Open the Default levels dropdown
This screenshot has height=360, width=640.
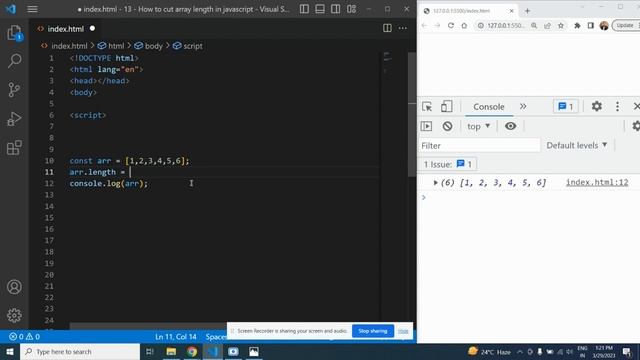(577, 145)
